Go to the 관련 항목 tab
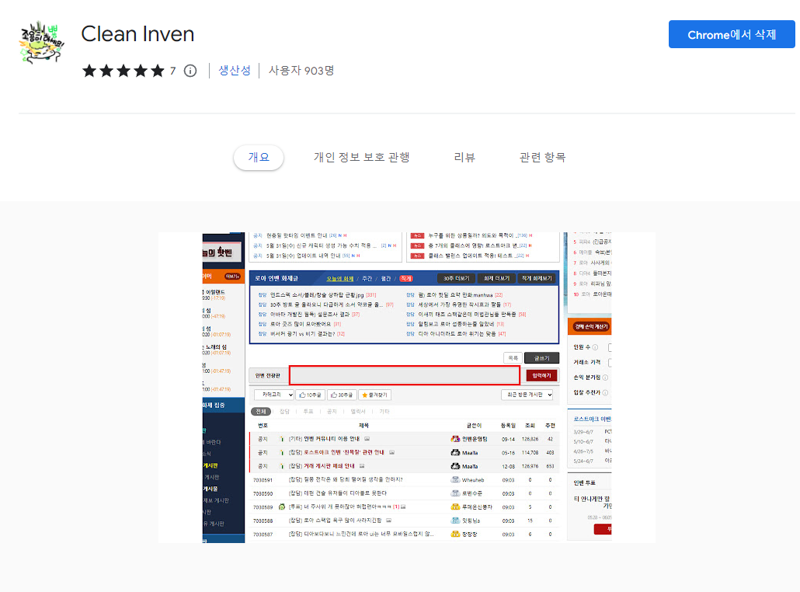The height and width of the screenshot is (592, 800). (x=542, y=157)
